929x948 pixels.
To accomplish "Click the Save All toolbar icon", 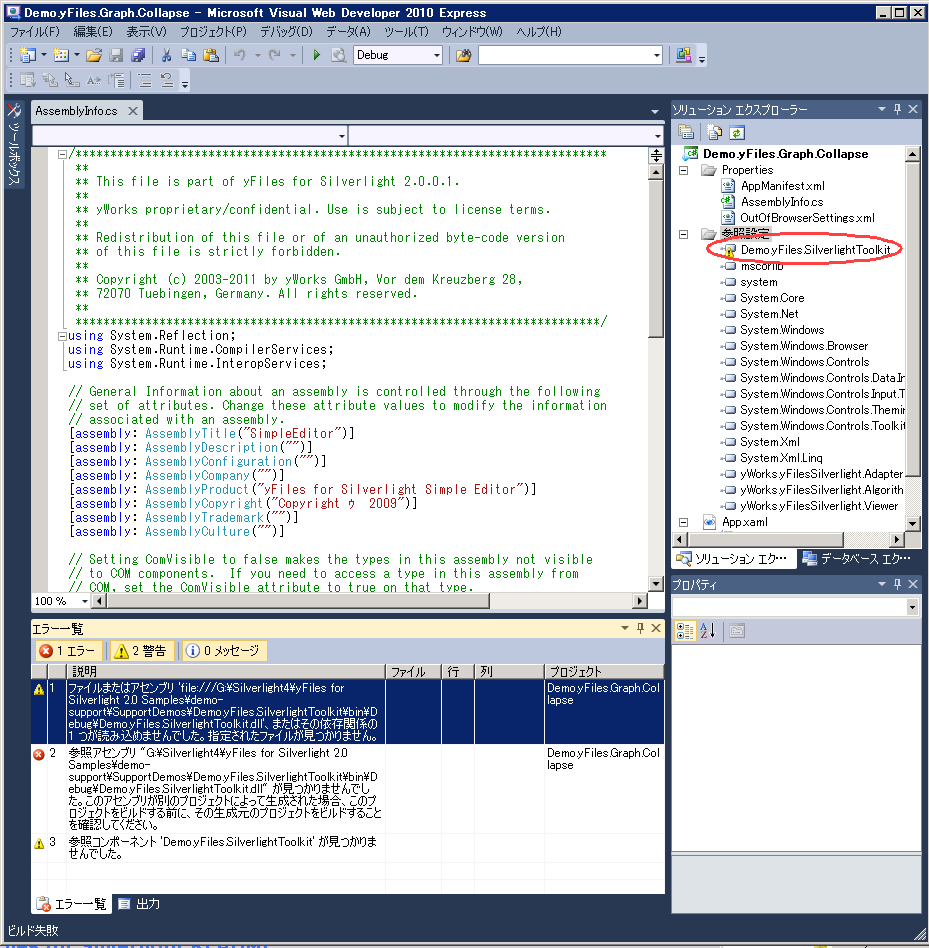I will [138, 55].
